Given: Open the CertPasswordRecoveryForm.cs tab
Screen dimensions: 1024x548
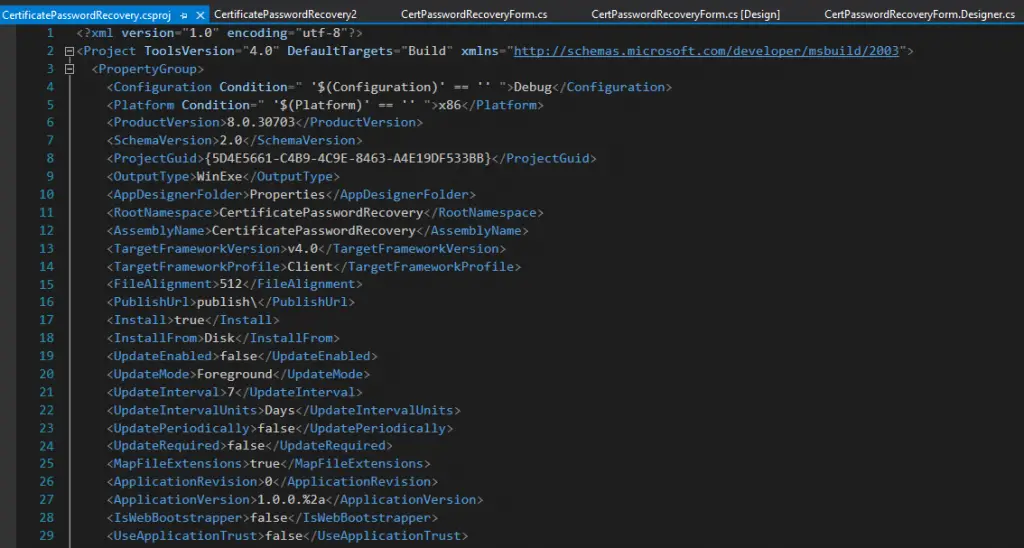Looking at the screenshot, I should click(x=461, y=15).
